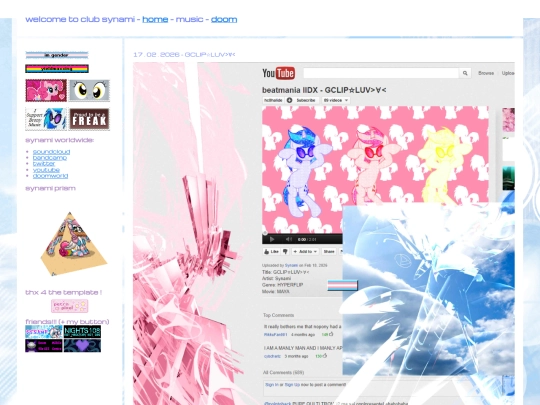The image size is (540, 405).
Task: Click the blue sky cloud overlay image
Action: (x=428, y=289)
